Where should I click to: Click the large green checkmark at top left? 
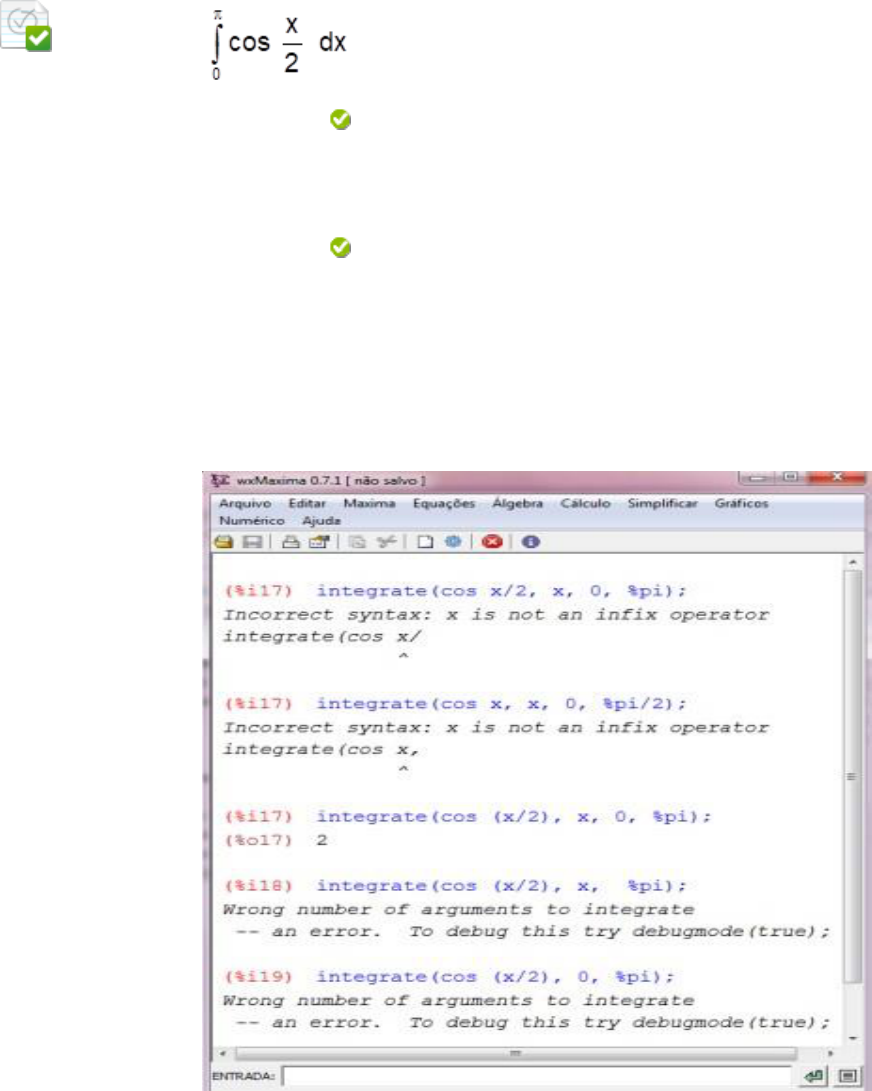tap(40, 39)
